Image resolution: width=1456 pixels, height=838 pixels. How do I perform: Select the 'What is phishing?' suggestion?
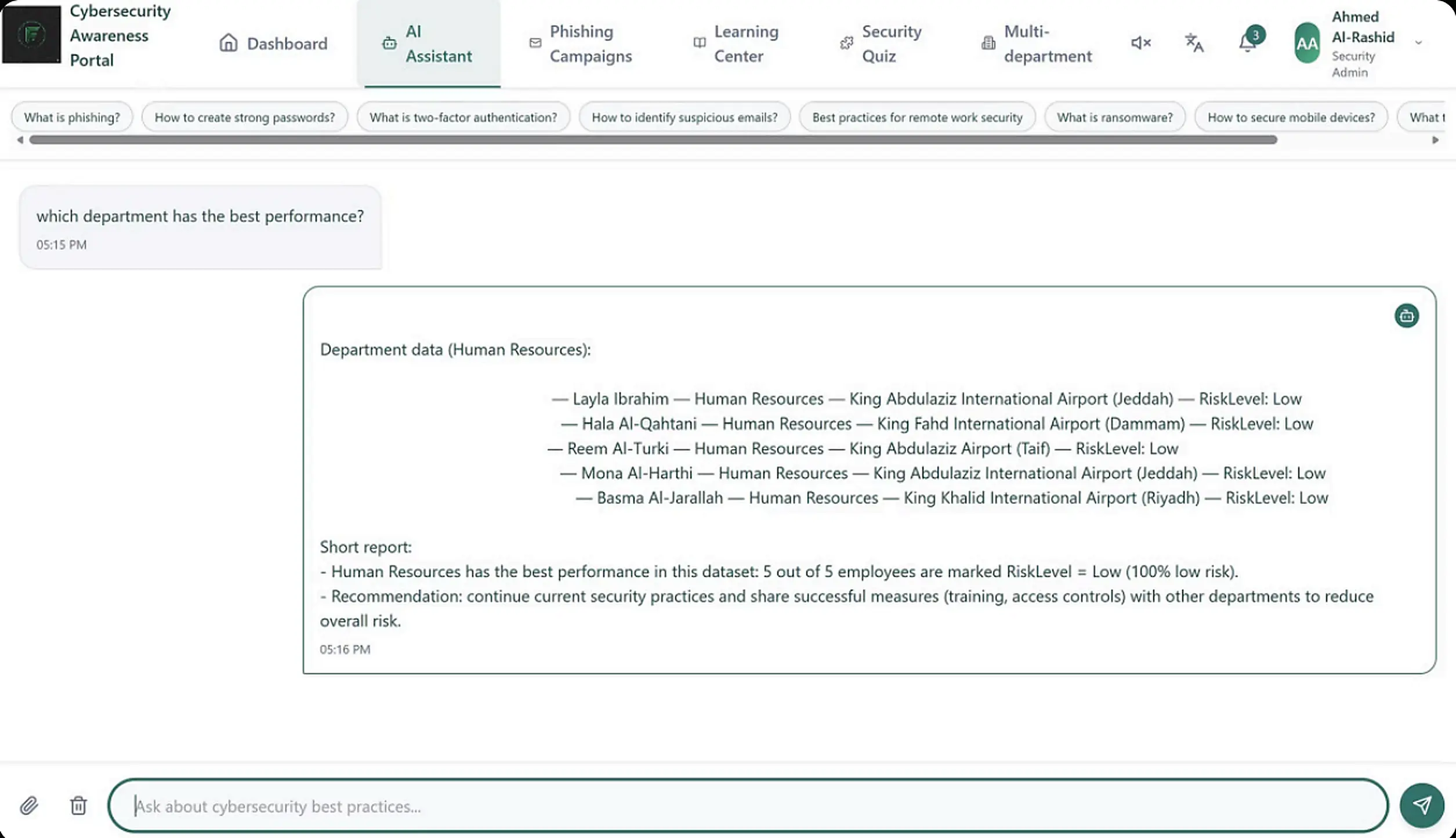tap(72, 117)
